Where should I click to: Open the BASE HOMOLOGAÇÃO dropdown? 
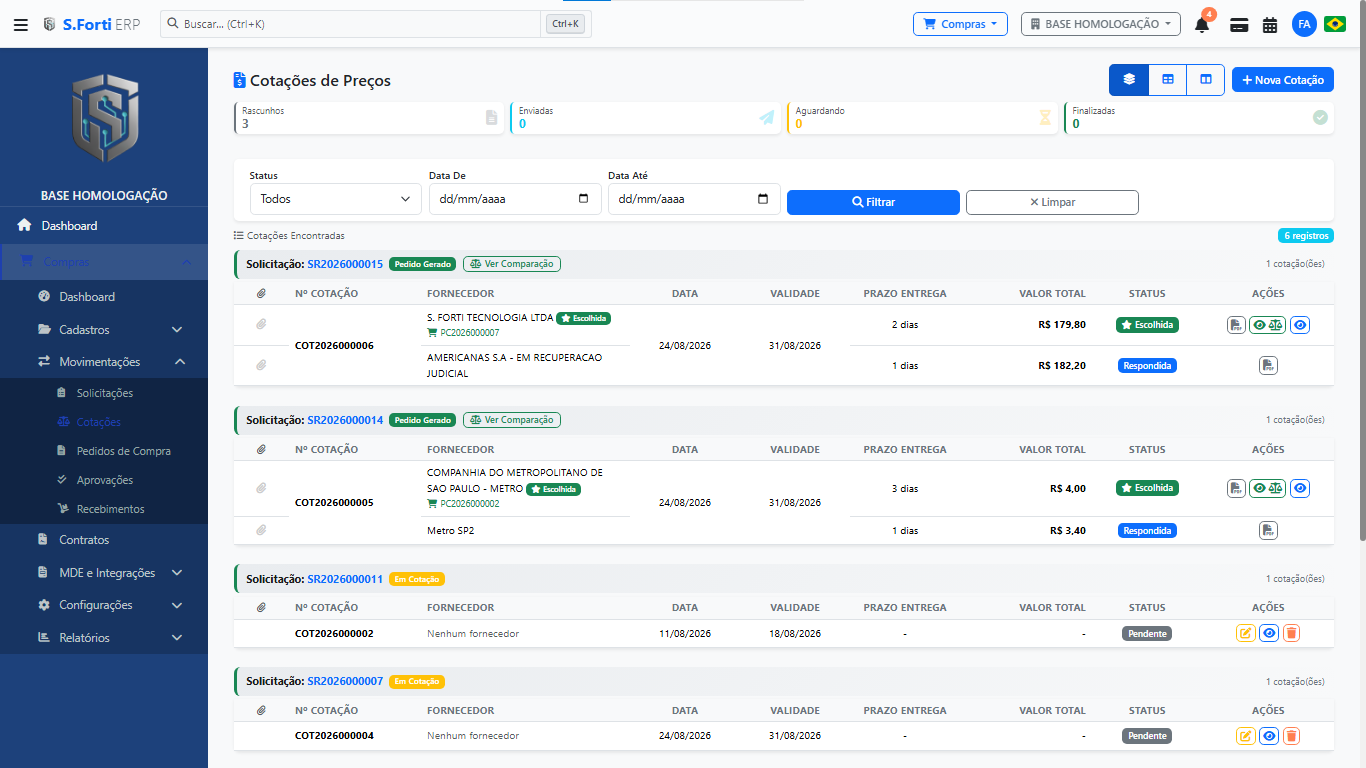1101,24
